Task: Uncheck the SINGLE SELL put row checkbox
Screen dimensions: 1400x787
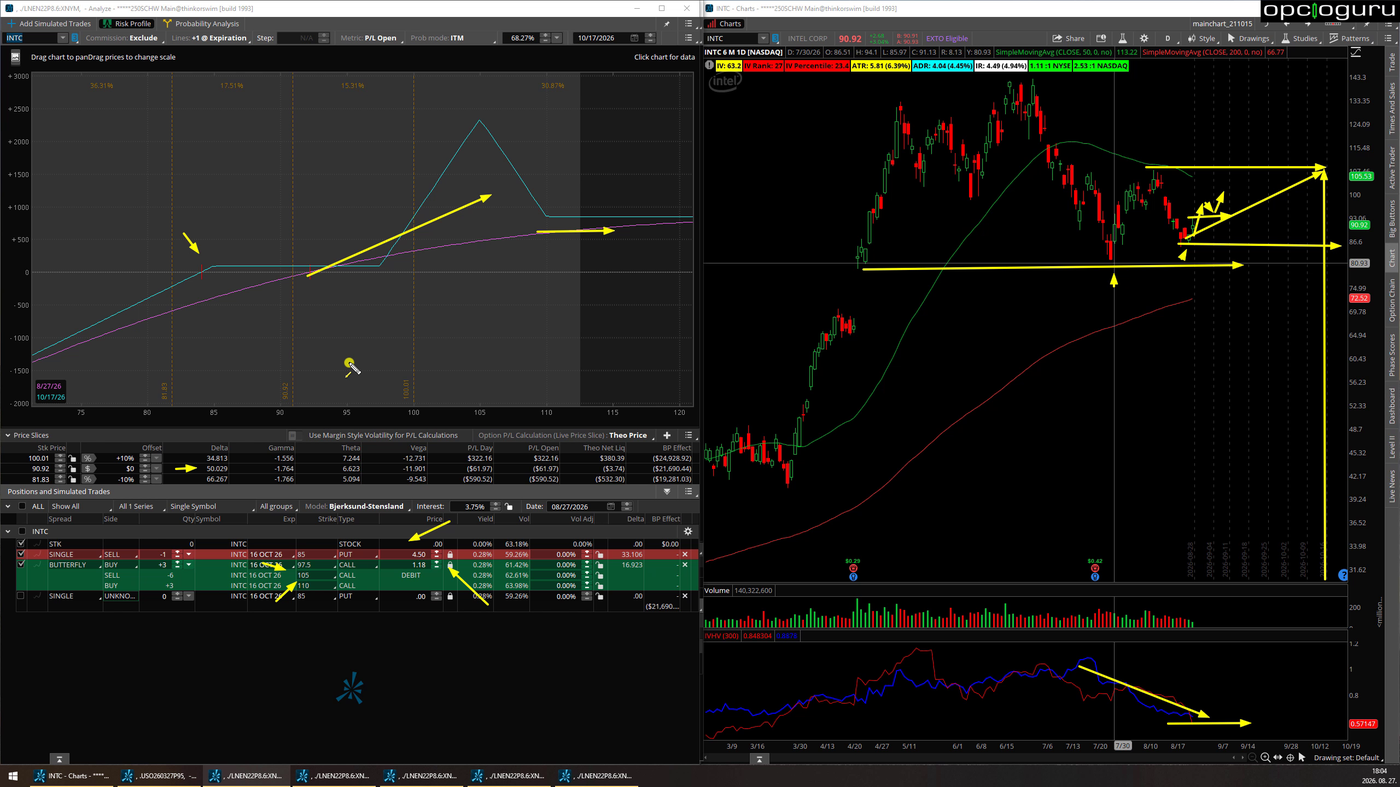Action: point(21,554)
